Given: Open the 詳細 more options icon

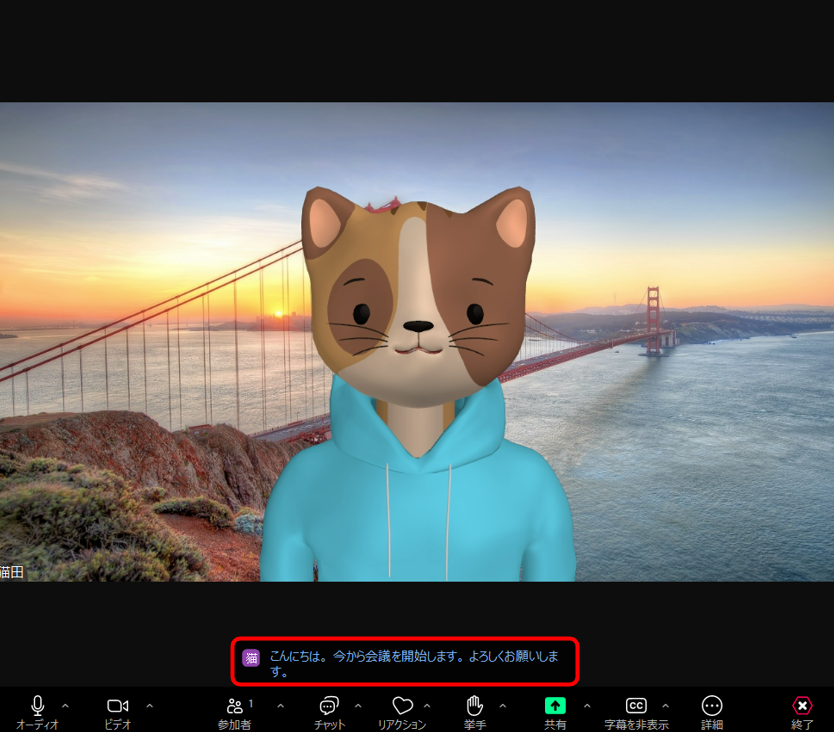Looking at the screenshot, I should coord(712,706).
